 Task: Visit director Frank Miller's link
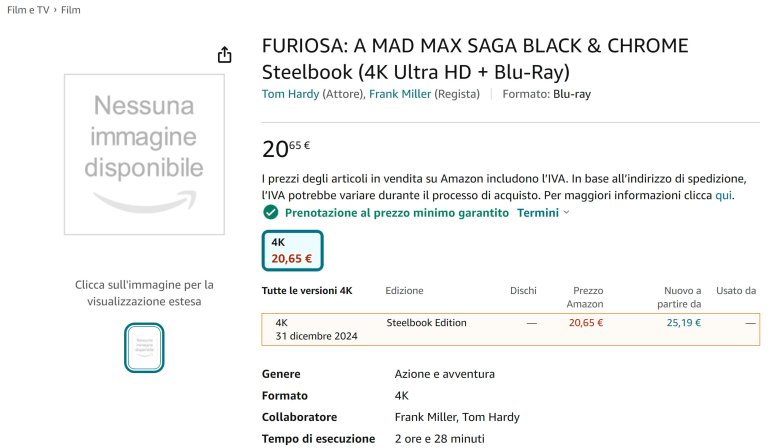coord(400,94)
